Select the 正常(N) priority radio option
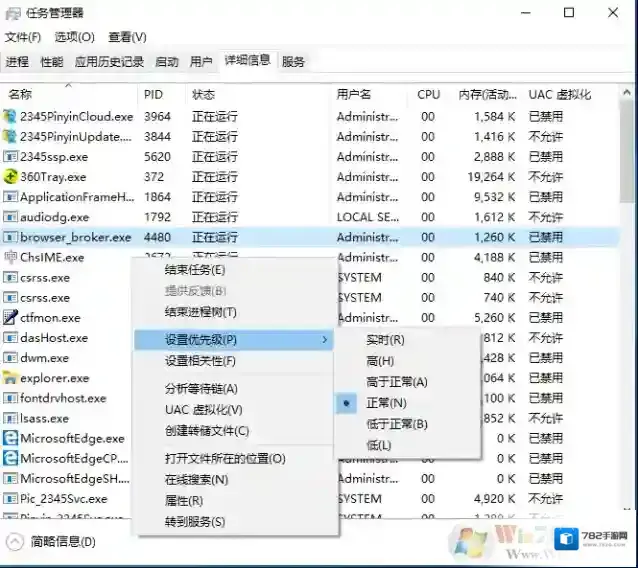The width and height of the screenshot is (638, 568). [346, 403]
